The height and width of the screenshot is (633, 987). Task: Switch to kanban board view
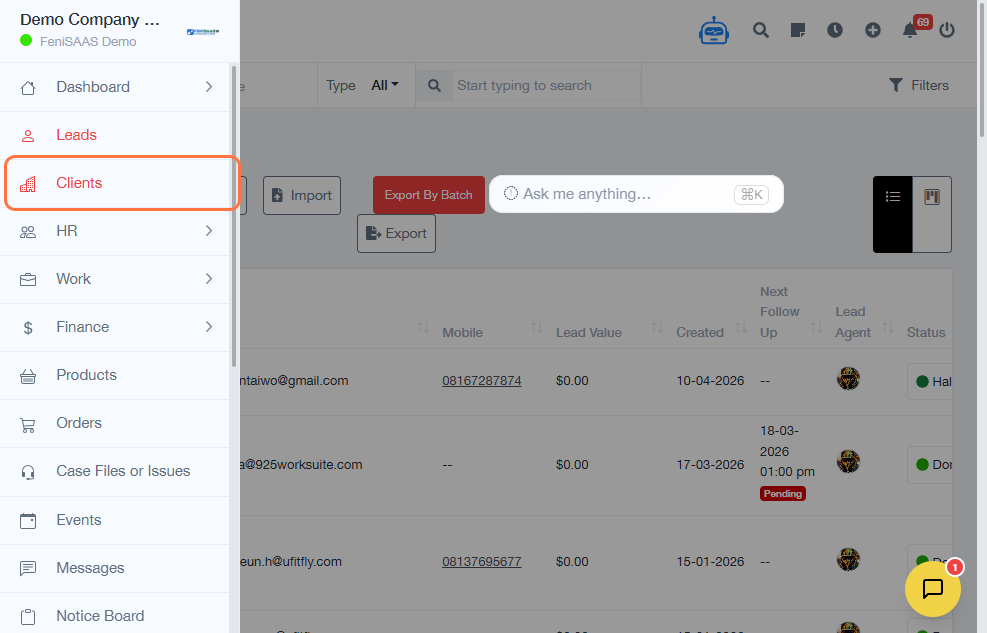pos(932,197)
